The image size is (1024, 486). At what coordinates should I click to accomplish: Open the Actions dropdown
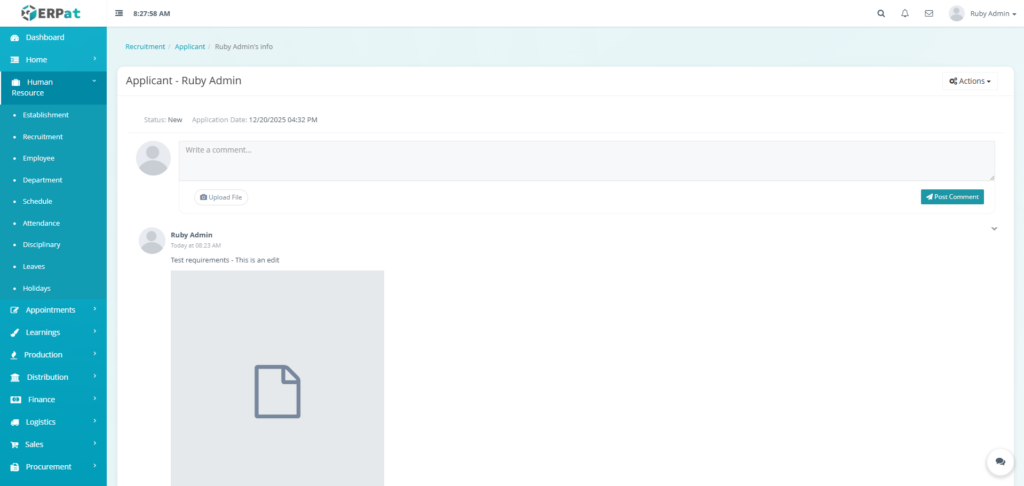coord(970,81)
